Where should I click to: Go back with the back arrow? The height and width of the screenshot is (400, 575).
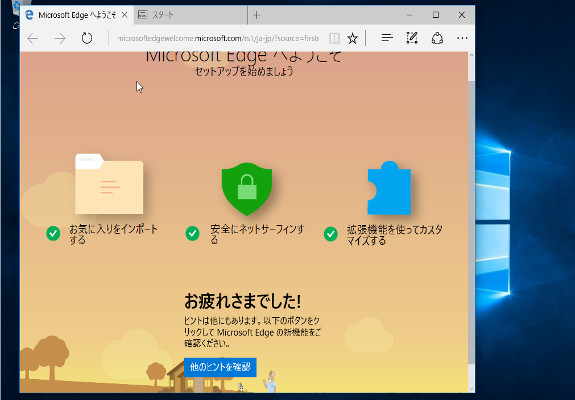tap(33, 38)
